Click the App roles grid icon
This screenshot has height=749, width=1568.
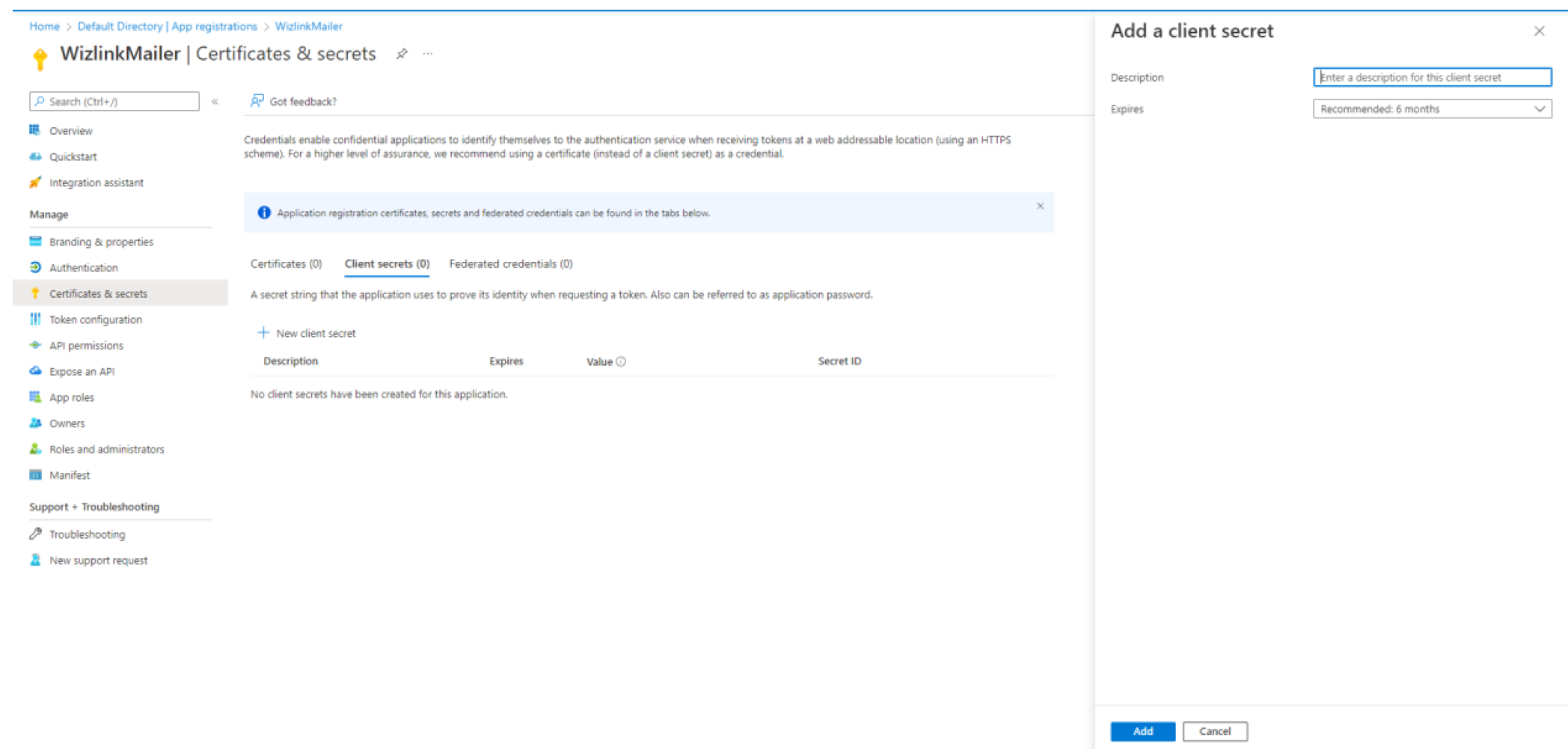[35, 397]
